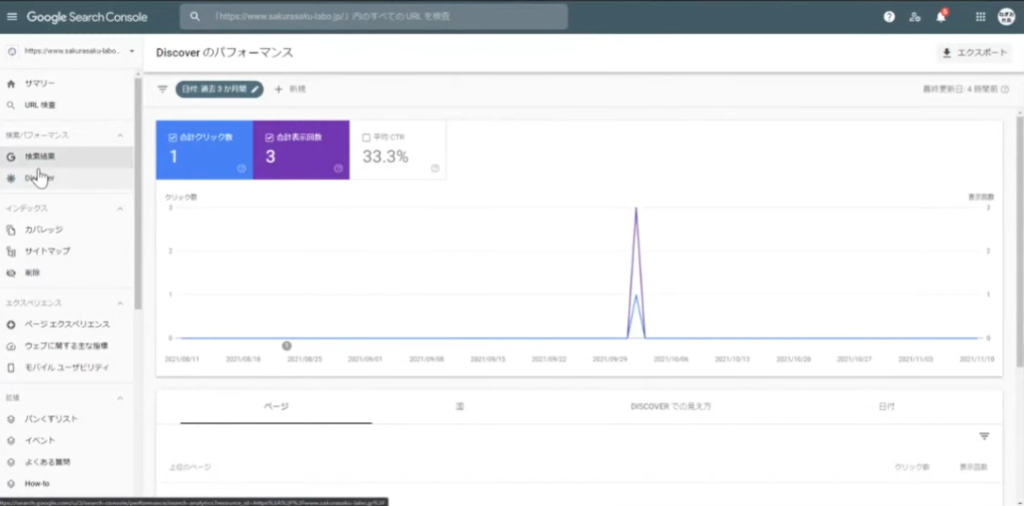Click the Discover asterisk icon in sidebar
1024x506 pixels.
coord(10,178)
